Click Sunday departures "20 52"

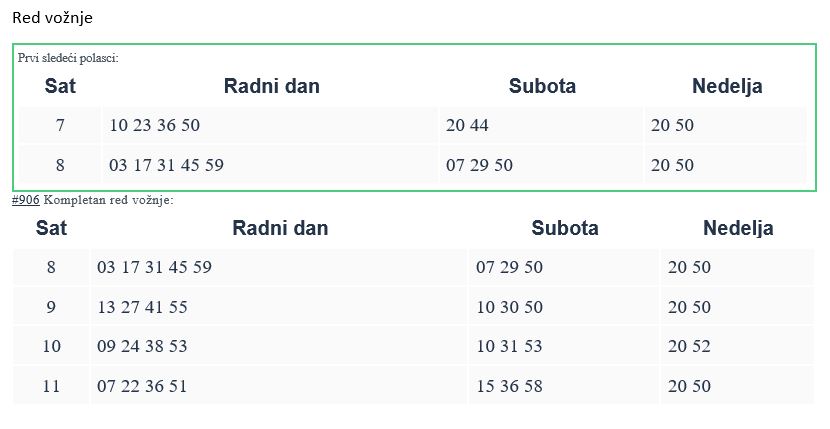(689, 347)
